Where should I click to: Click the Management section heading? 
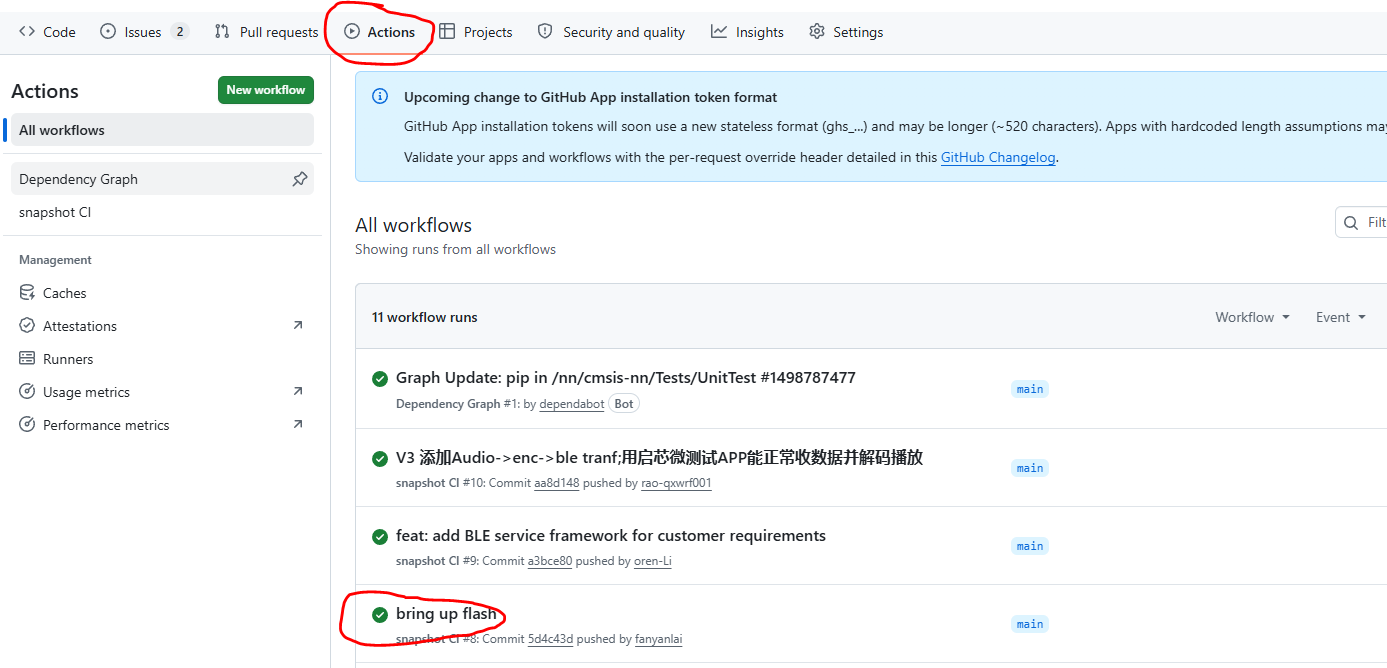point(55,260)
